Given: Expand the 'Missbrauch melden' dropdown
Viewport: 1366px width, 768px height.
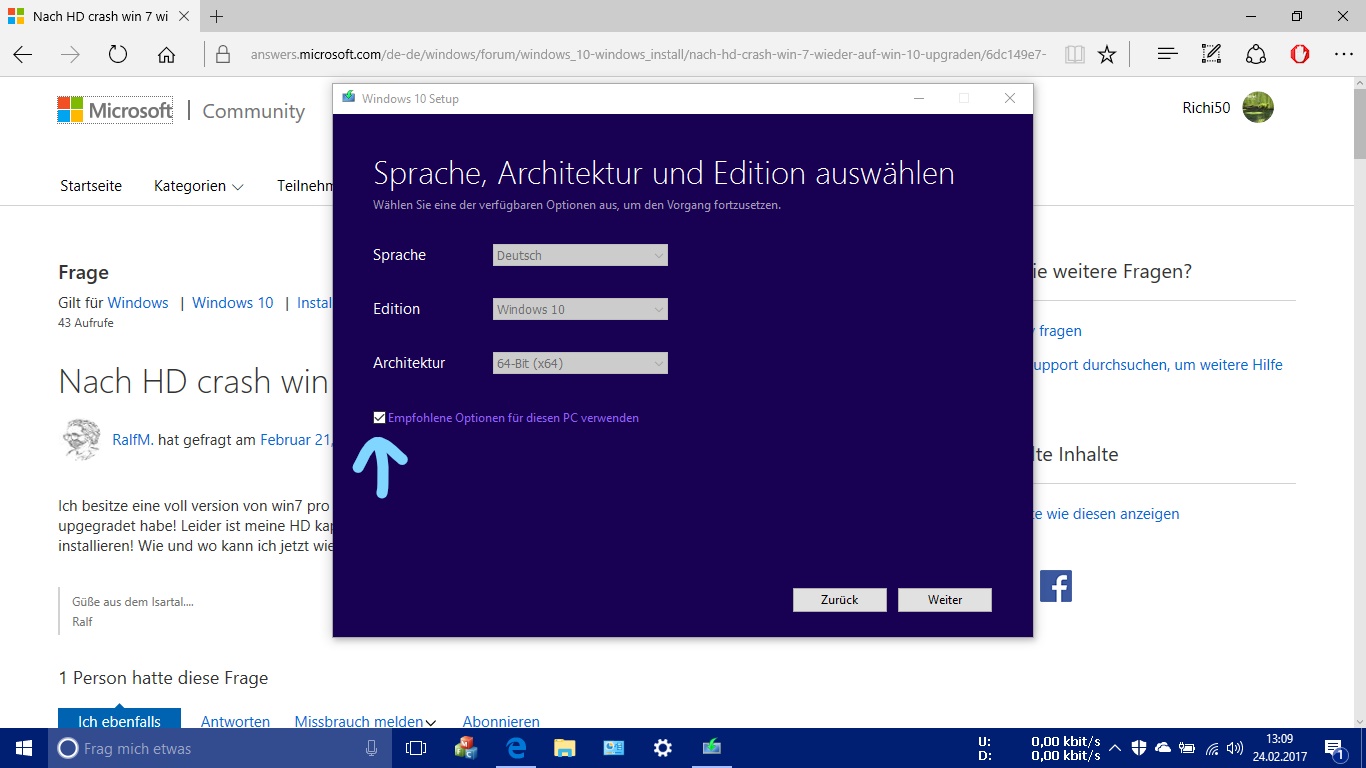Looking at the screenshot, I should pos(365,722).
